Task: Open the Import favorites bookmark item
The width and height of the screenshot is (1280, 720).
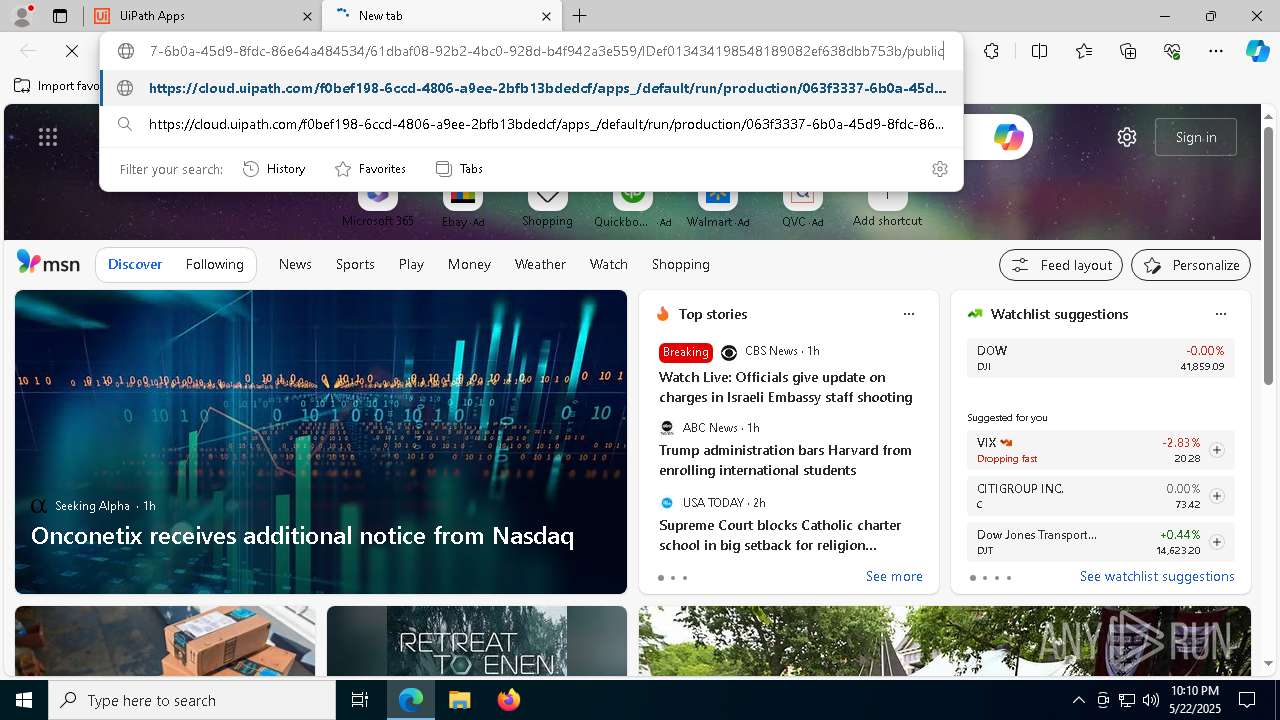Action: point(58,86)
